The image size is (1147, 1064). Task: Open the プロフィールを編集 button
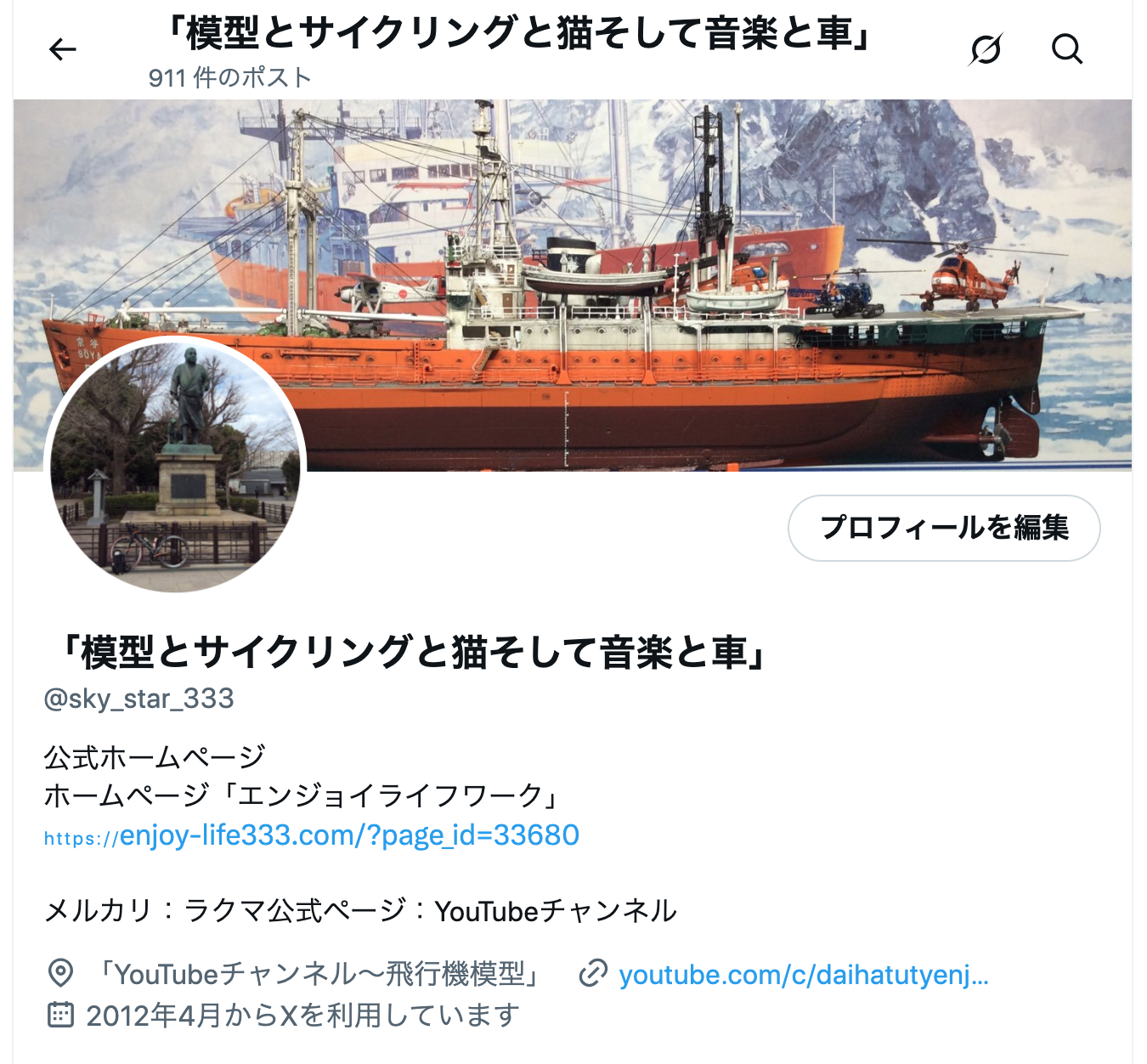pyautogui.click(x=944, y=528)
